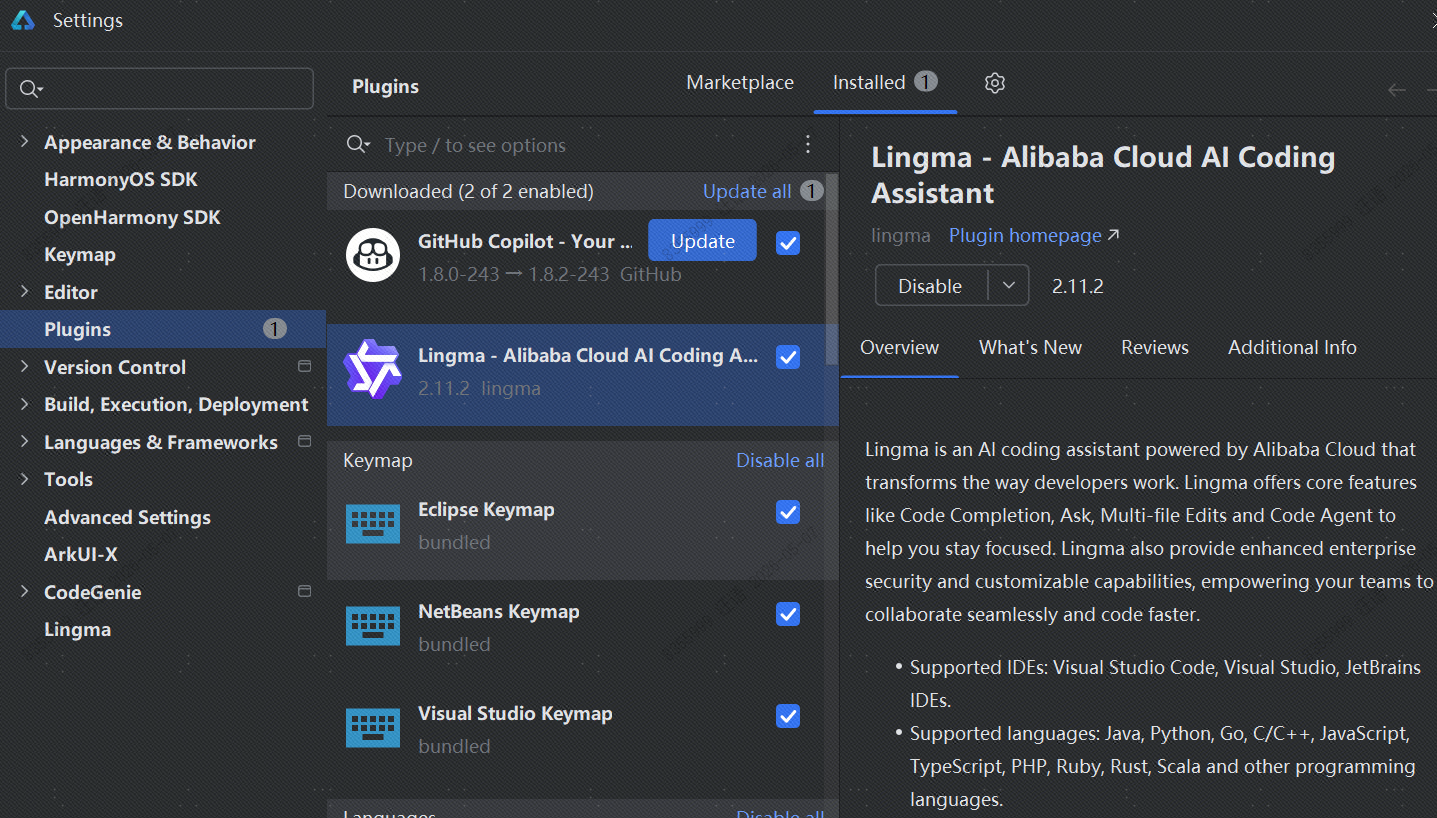Screen dimensions: 1437x818
Task: Open the Reviews tab
Action: tap(1155, 348)
